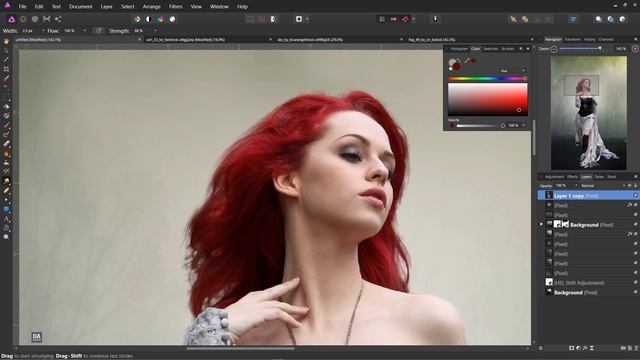Select the Flood Fill tool icon
The width and height of the screenshot is (640, 360).
pos(6,106)
